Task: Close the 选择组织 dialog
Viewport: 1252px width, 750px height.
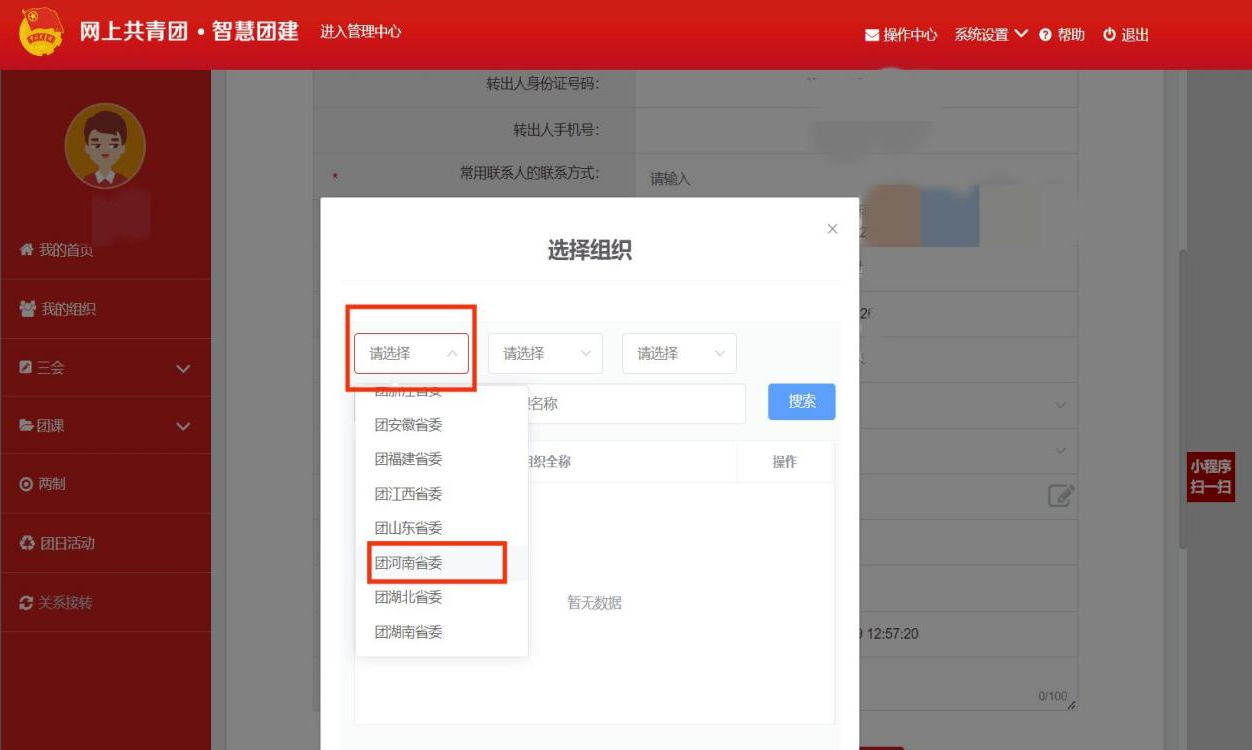Action: [x=832, y=229]
